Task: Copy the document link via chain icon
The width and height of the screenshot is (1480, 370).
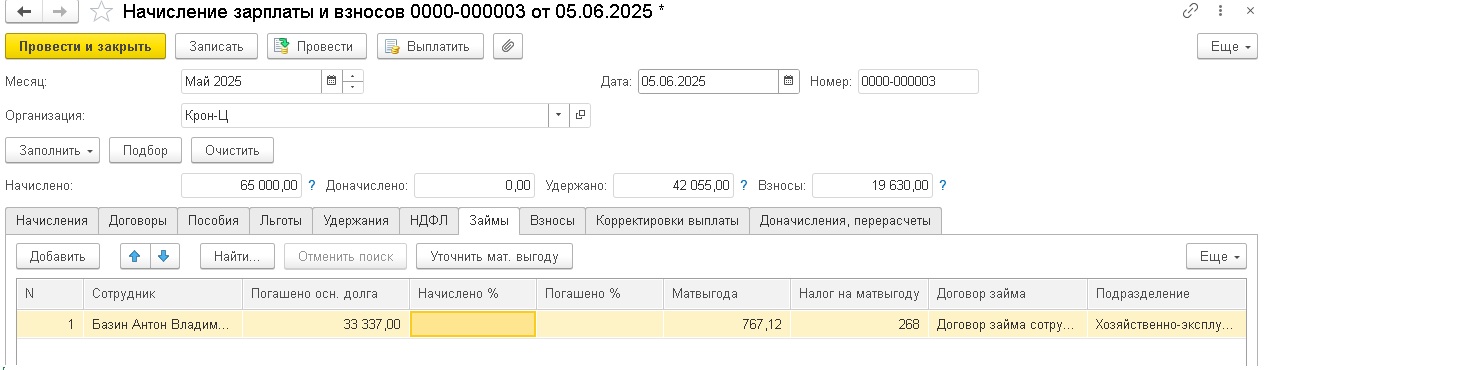Action: click(1190, 12)
